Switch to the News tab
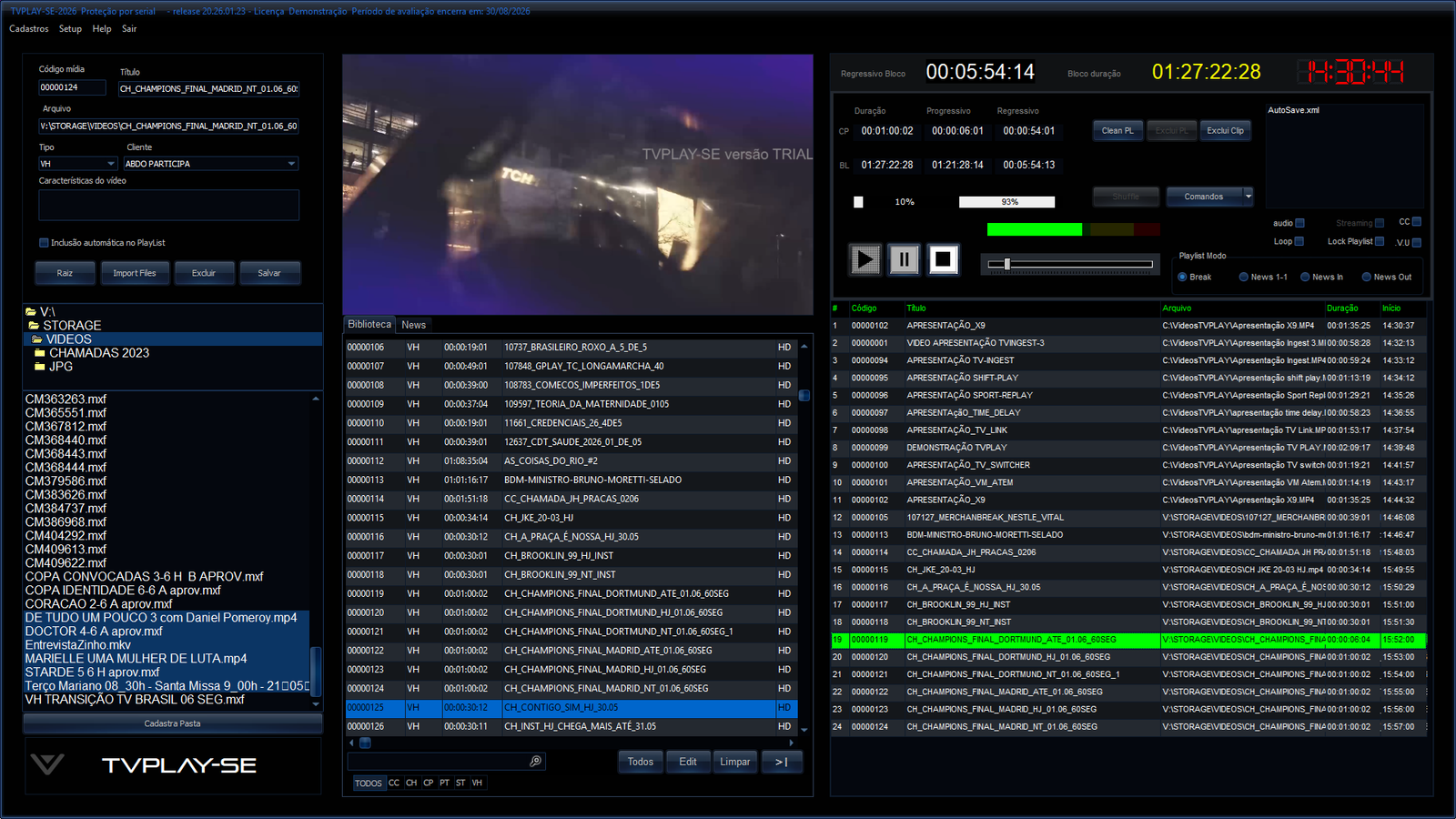 pos(414,325)
